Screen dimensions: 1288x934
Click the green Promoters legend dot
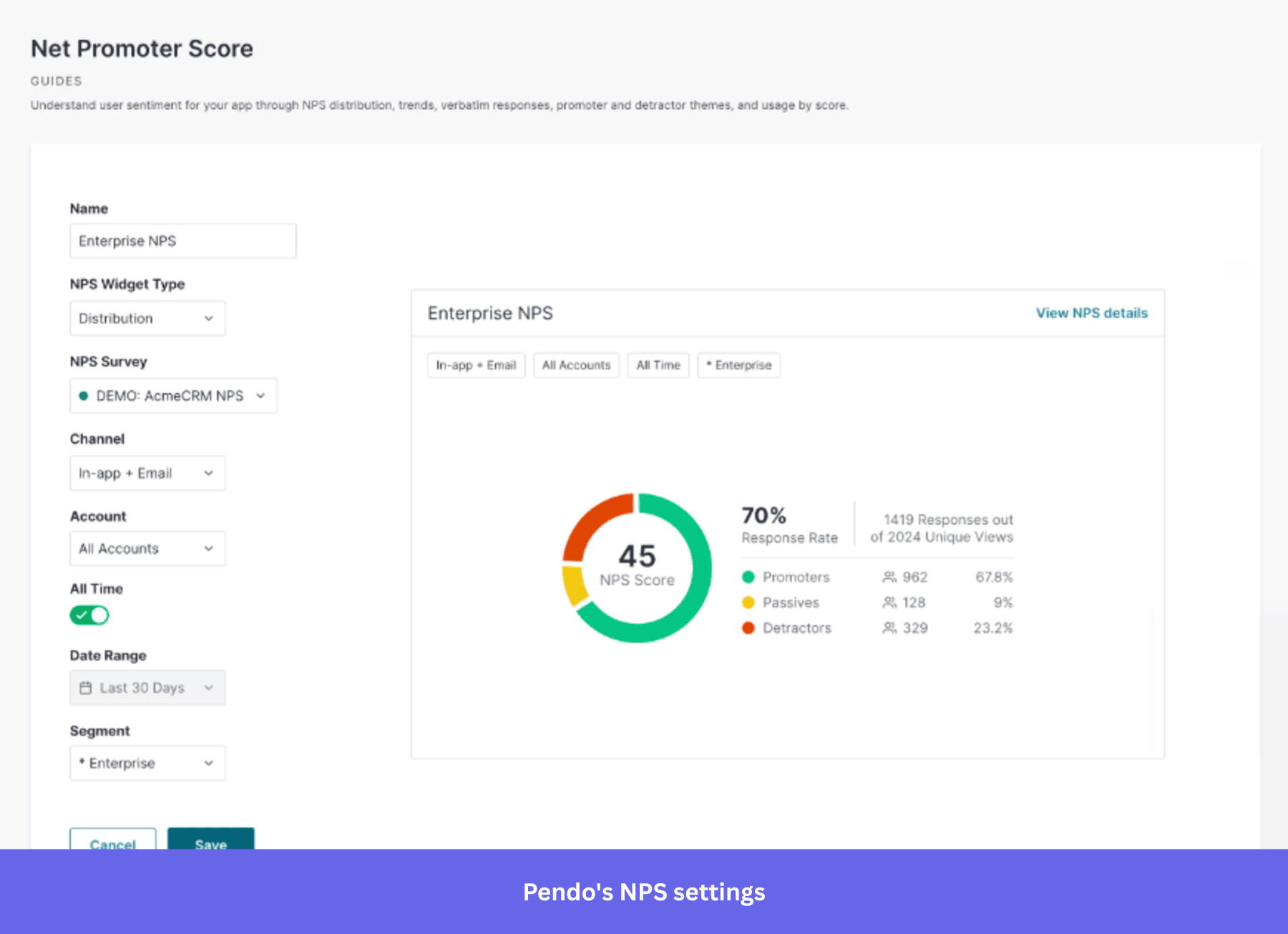click(x=748, y=577)
